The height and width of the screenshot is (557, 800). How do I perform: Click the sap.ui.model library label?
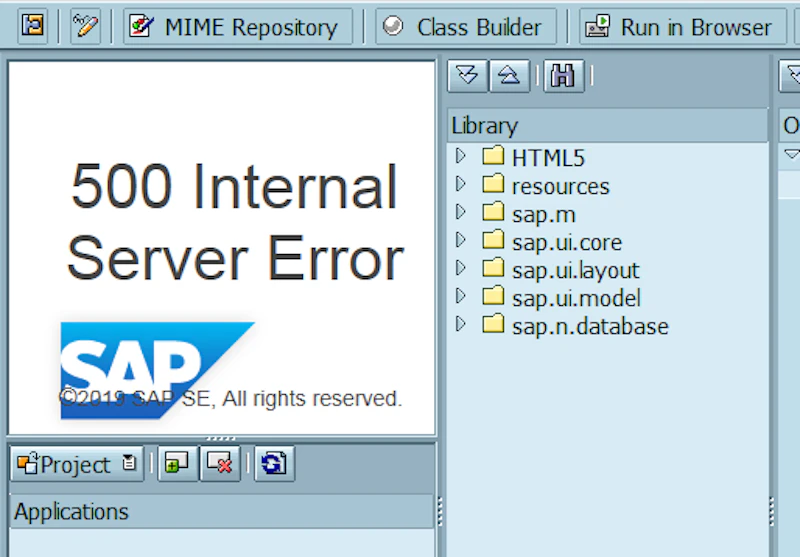point(576,299)
